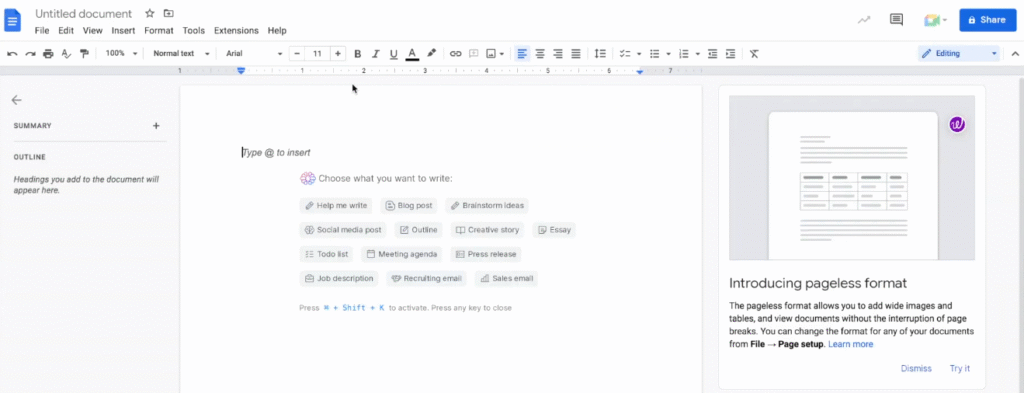Open the Normal text style dropdown

pos(181,54)
